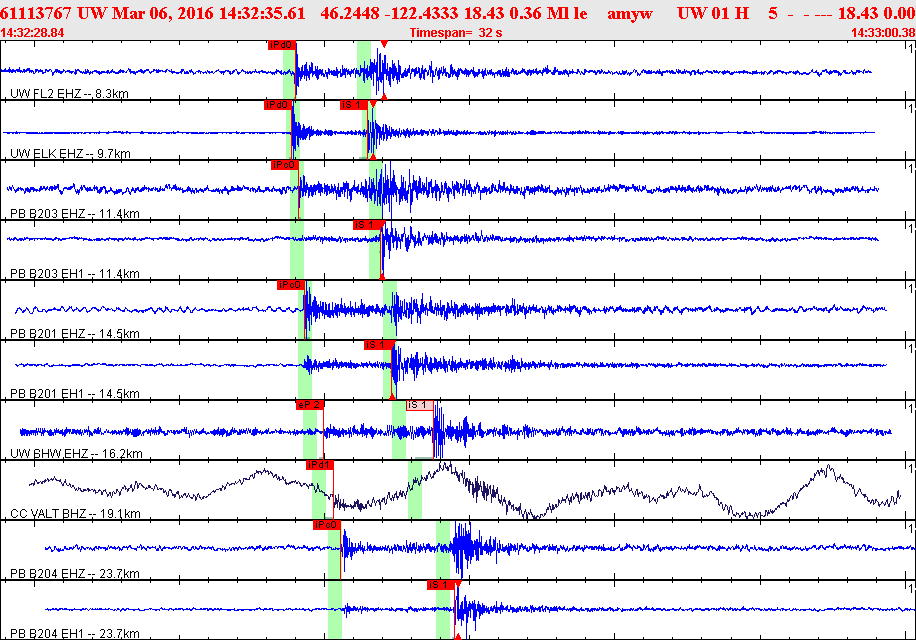Select the UW FL2 EHZ channel label
This screenshot has height=640, width=916.
point(70,93)
